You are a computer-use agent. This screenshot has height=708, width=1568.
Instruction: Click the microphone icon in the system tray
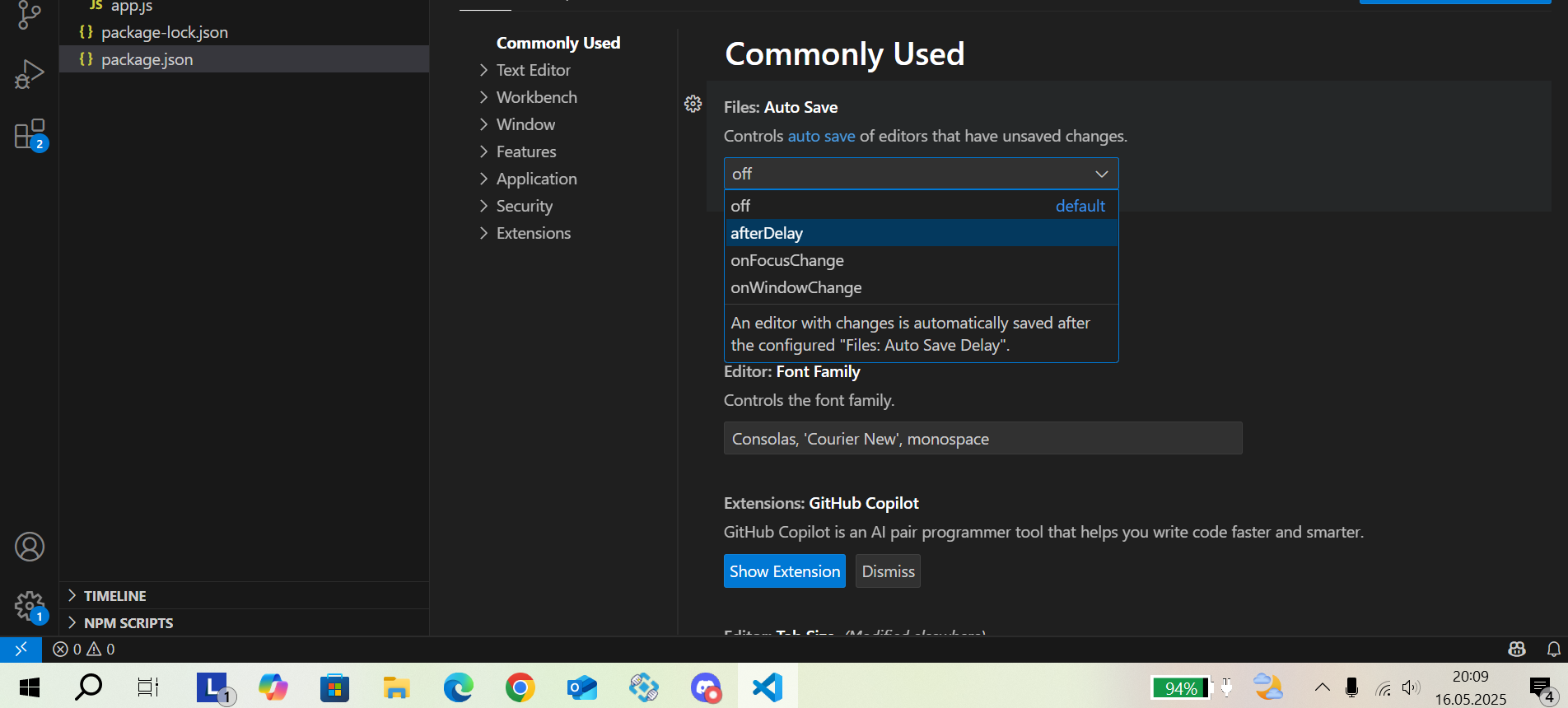[x=1351, y=687]
